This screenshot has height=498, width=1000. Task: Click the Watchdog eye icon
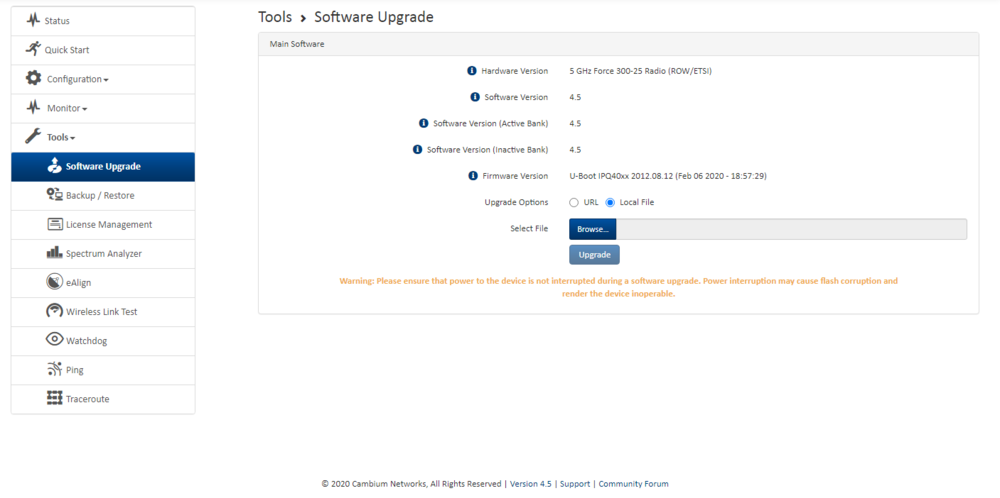55,340
